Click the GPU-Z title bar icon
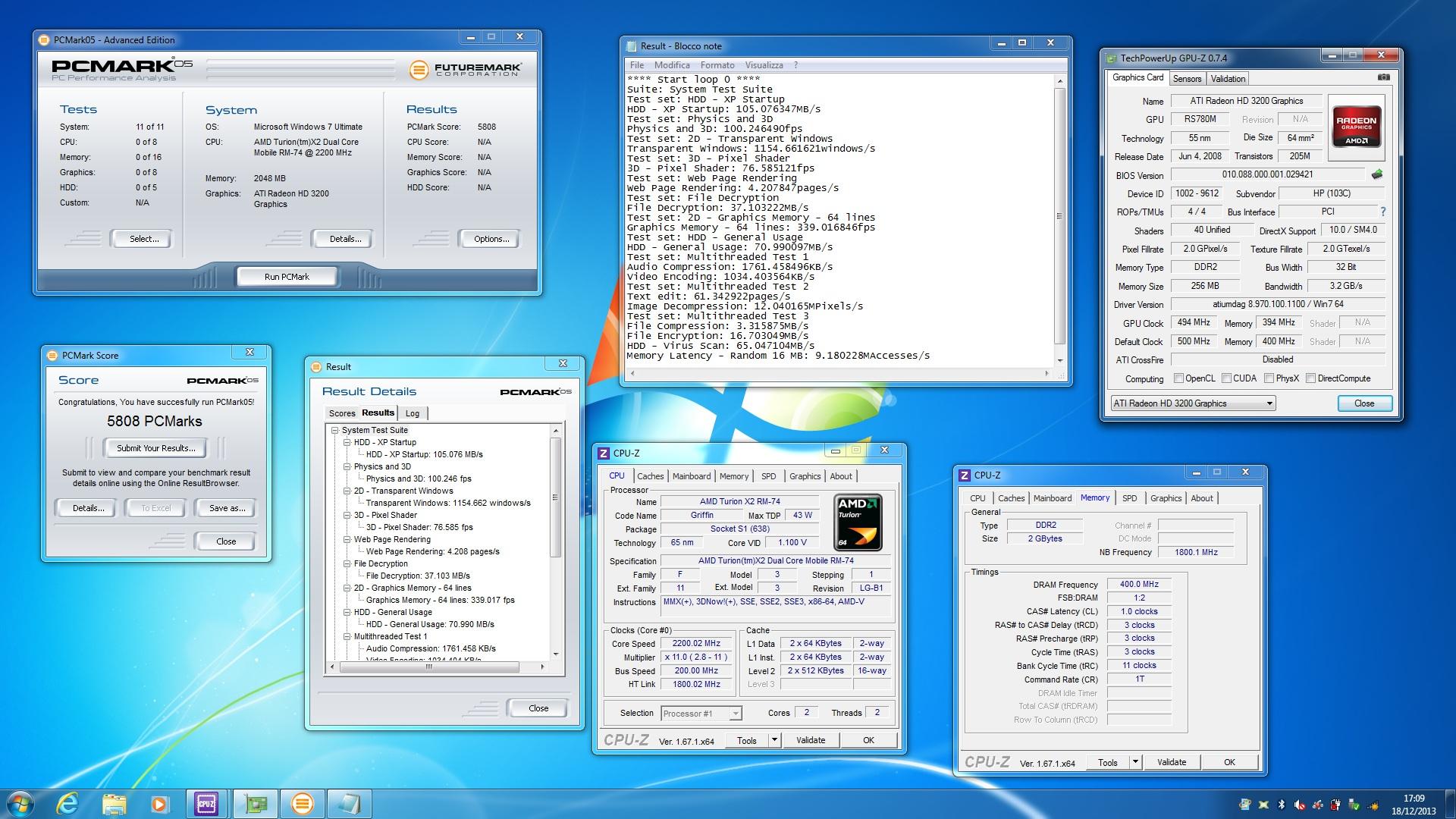The height and width of the screenshot is (819, 1456). point(1111,58)
